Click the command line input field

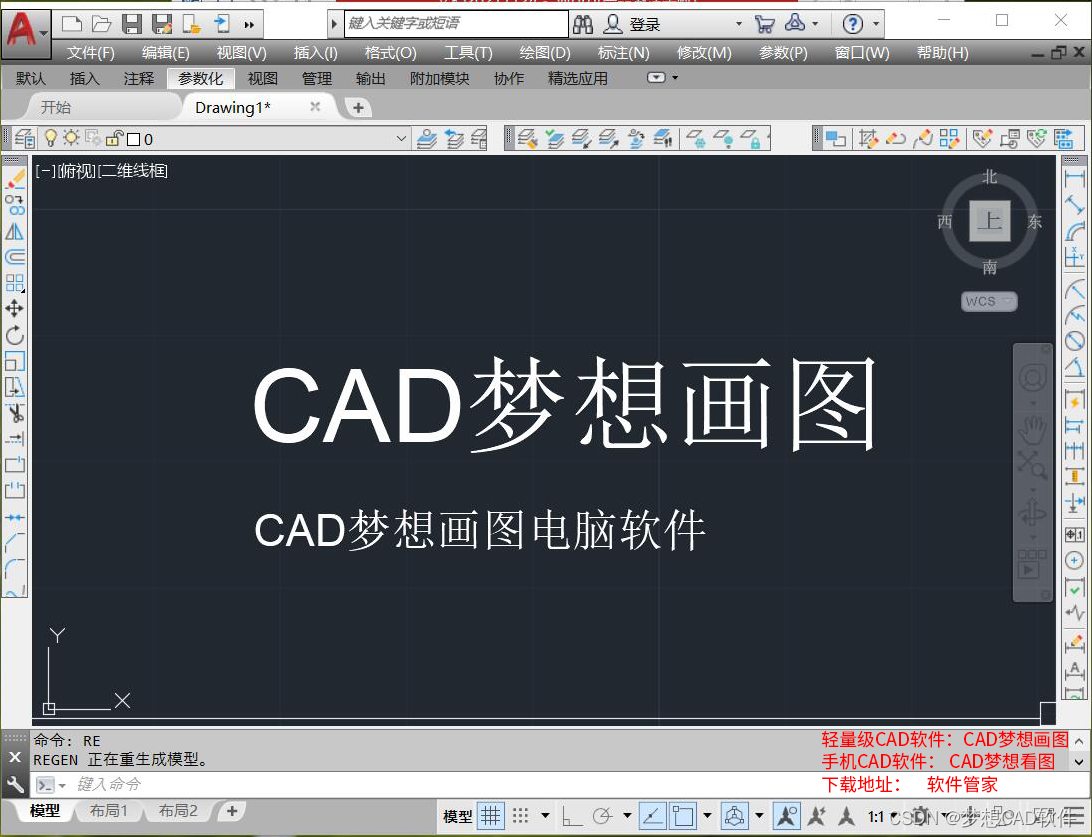coord(446,785)
